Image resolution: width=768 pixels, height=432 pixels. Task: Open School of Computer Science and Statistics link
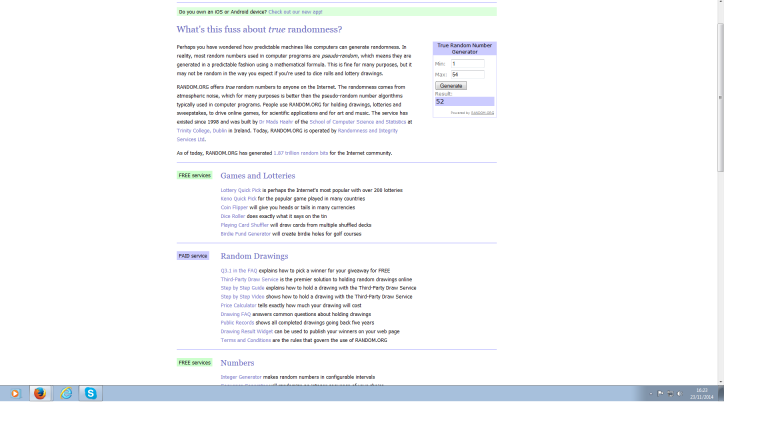(358, 122)
